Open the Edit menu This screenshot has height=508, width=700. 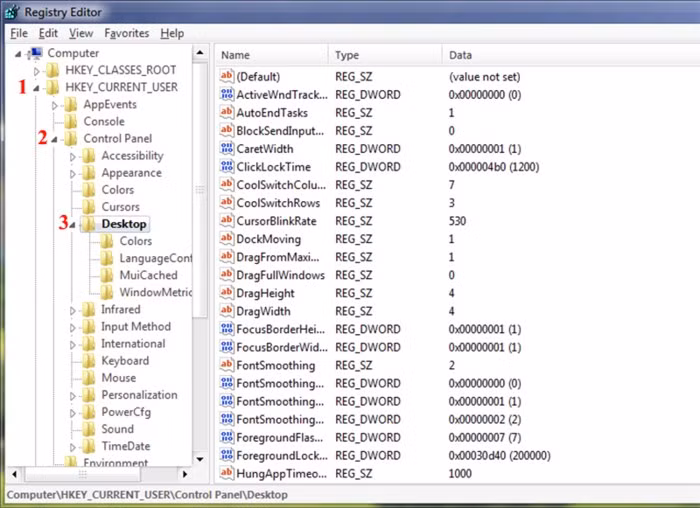(49, 33)
